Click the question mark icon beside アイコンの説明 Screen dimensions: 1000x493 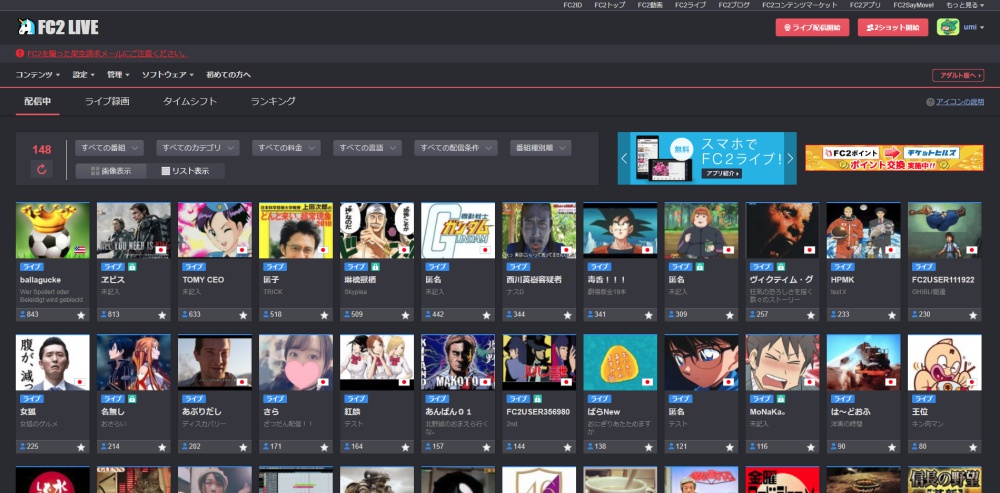[930, 102]
